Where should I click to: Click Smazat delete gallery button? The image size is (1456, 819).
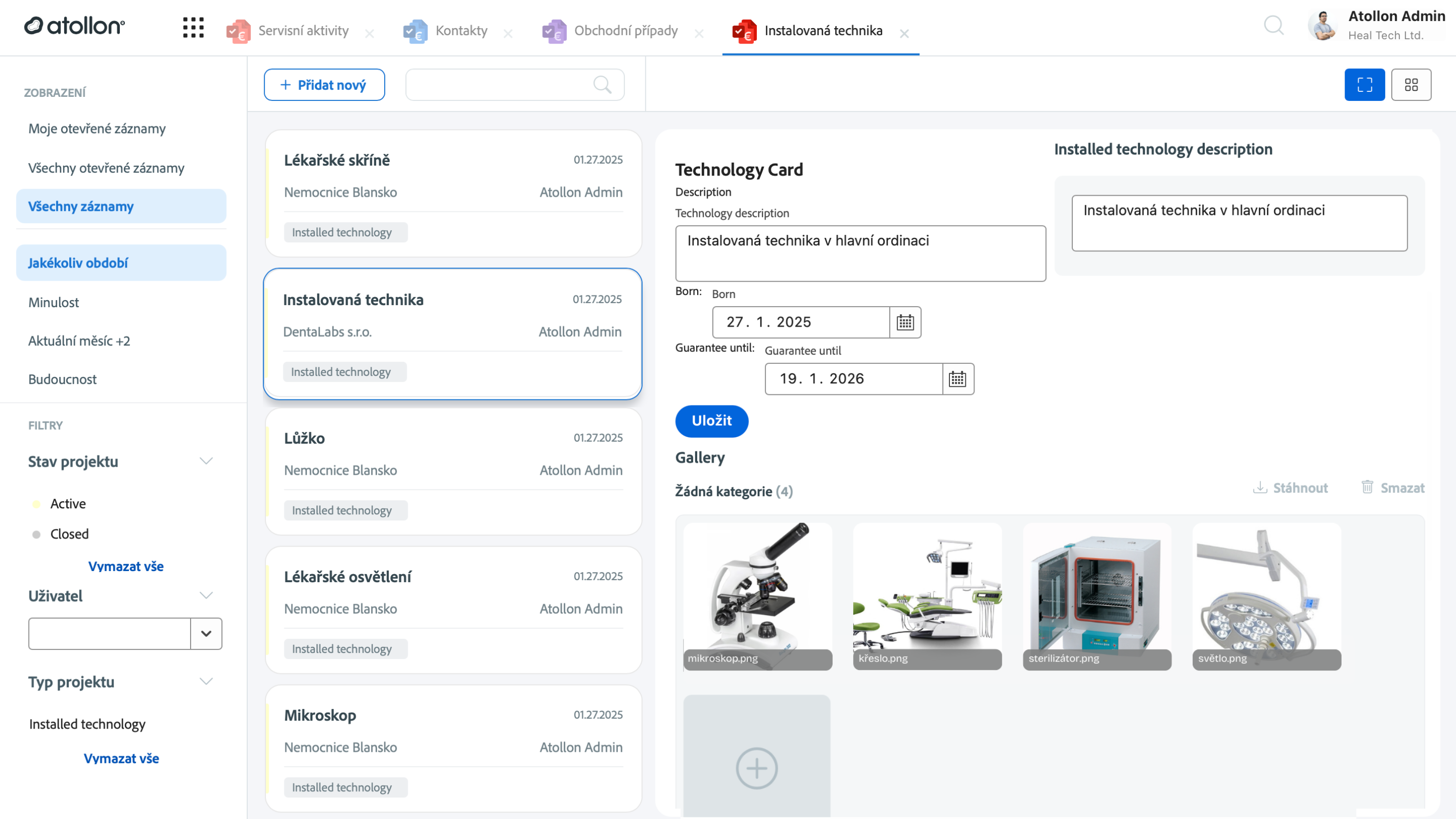[1393, 488]
